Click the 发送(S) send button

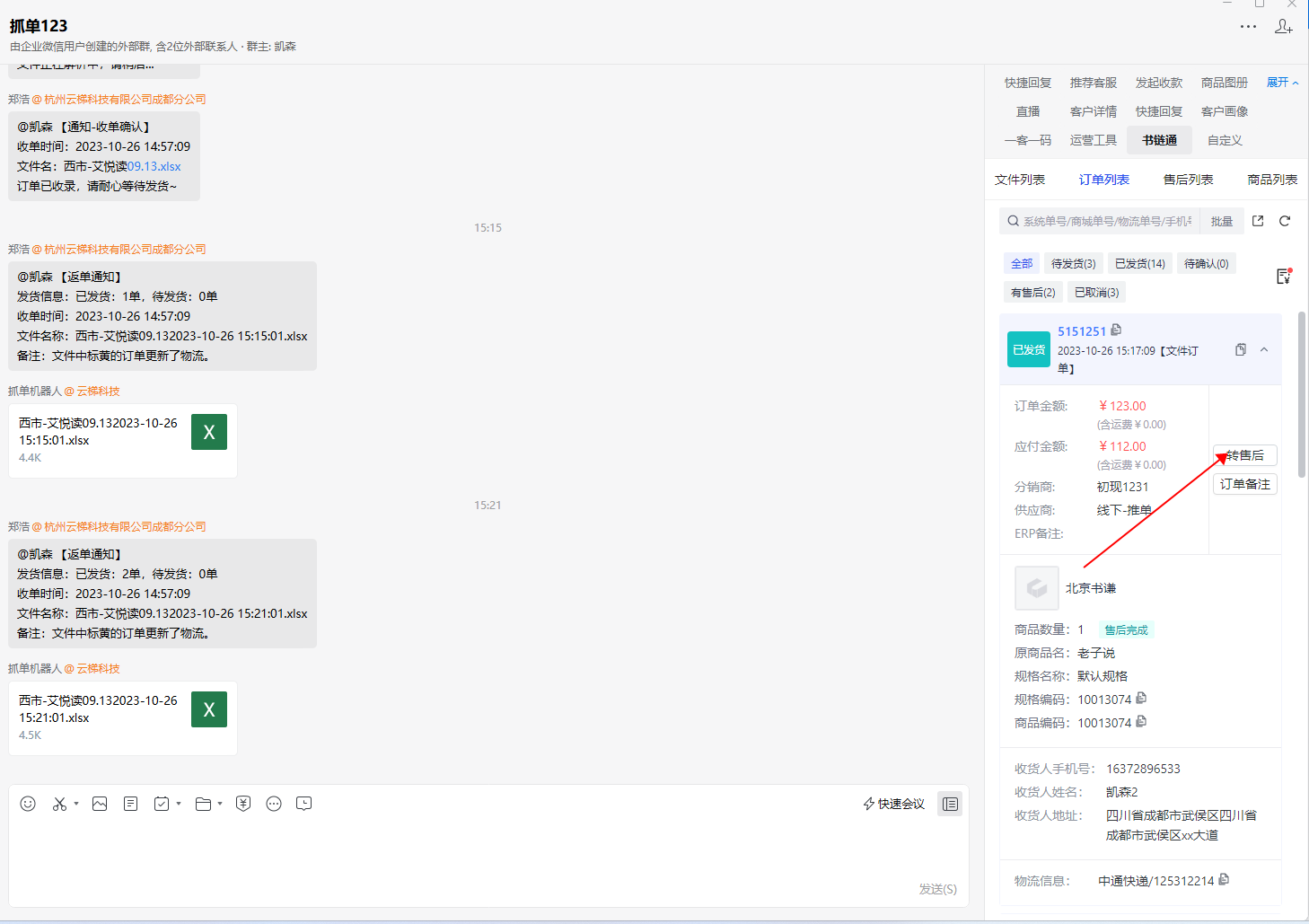[x=937, y=889]
